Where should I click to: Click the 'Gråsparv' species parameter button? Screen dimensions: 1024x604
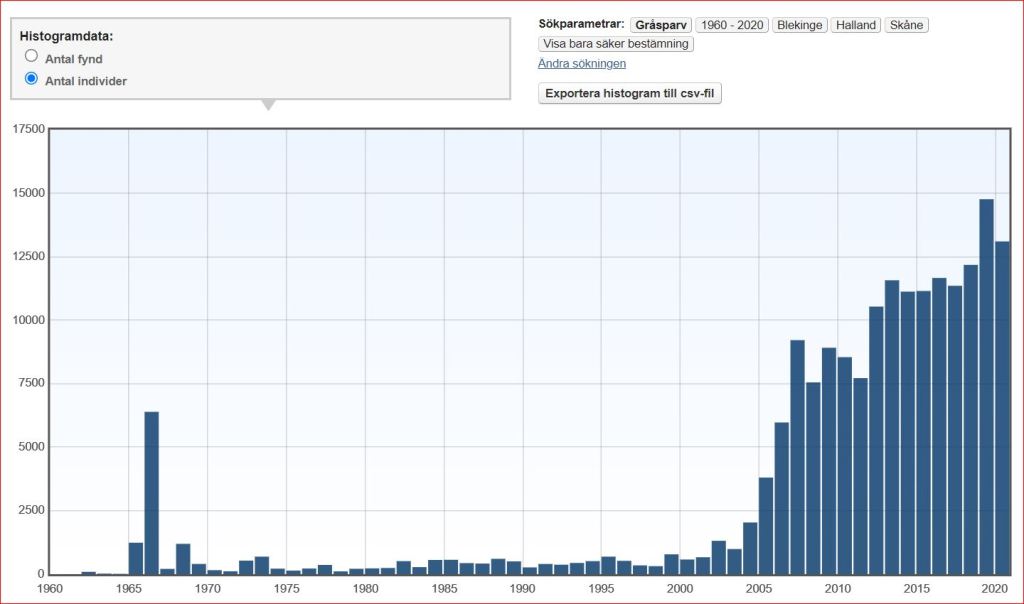tap(660, 25)
